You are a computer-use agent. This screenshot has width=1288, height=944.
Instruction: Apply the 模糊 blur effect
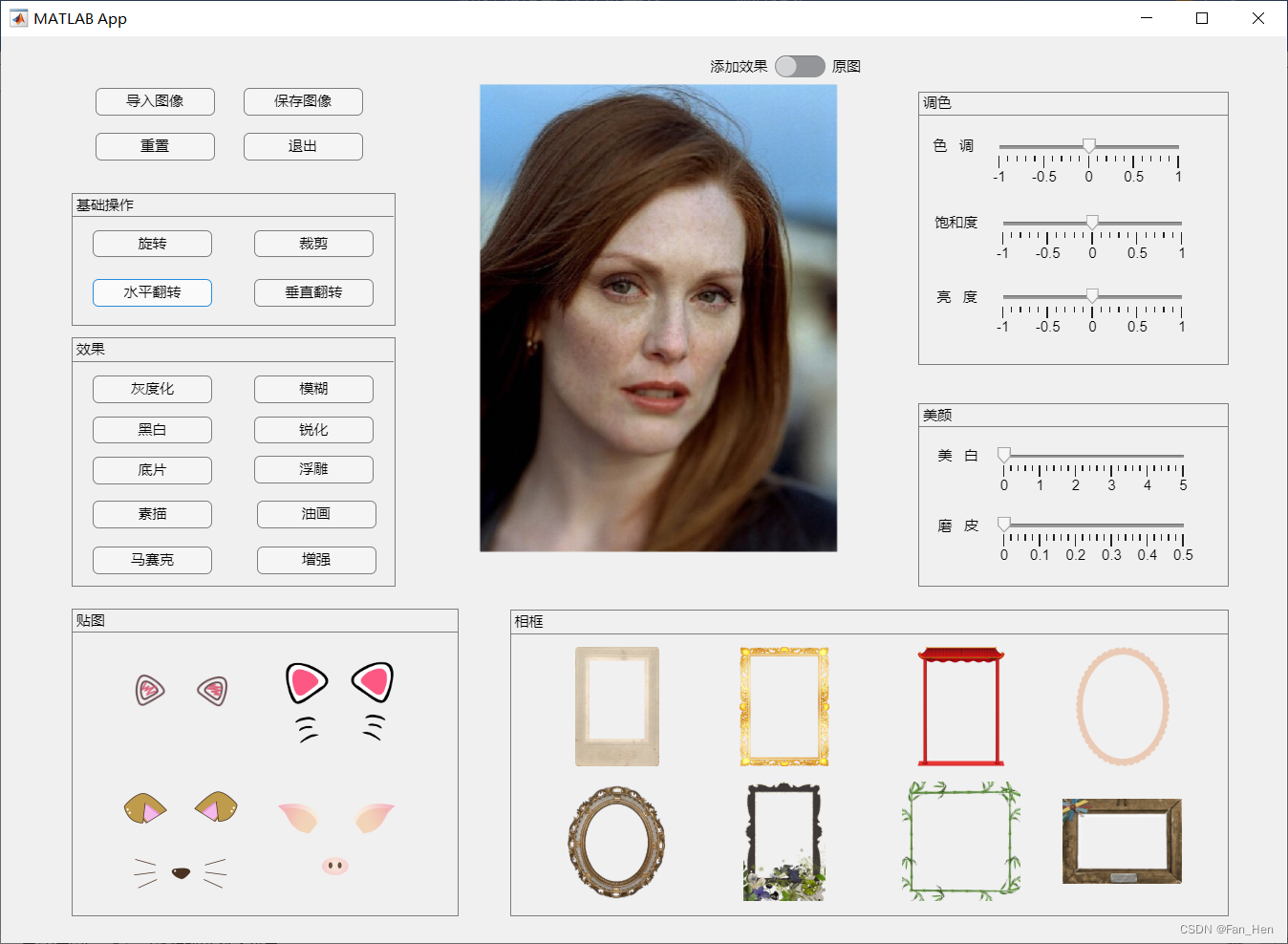click(x=313, y=389)
